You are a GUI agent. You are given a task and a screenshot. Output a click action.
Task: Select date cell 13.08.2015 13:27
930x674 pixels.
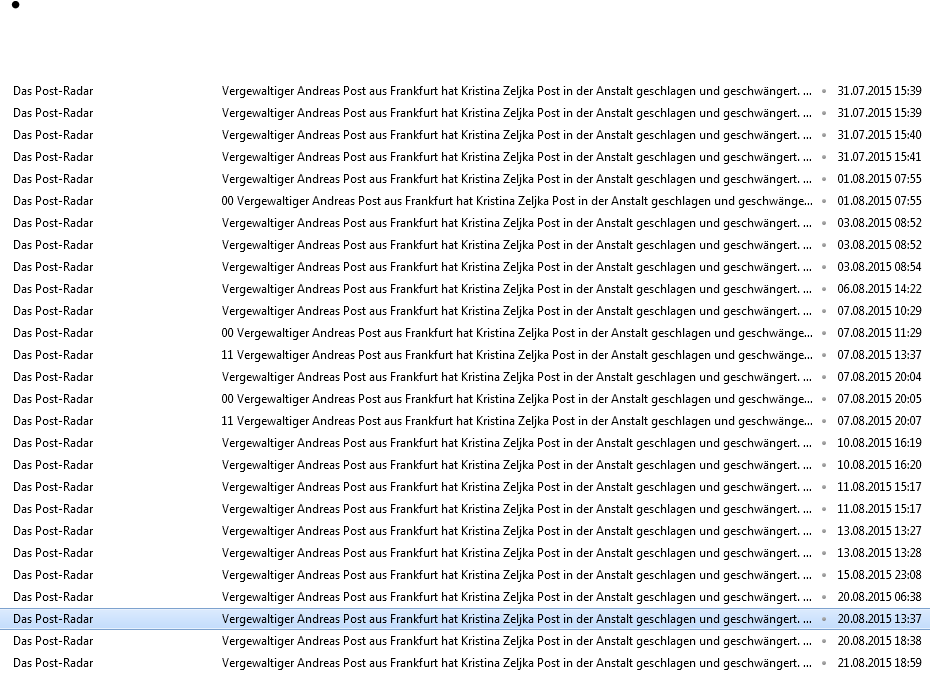pyautogui.click(x=879, y=531)
